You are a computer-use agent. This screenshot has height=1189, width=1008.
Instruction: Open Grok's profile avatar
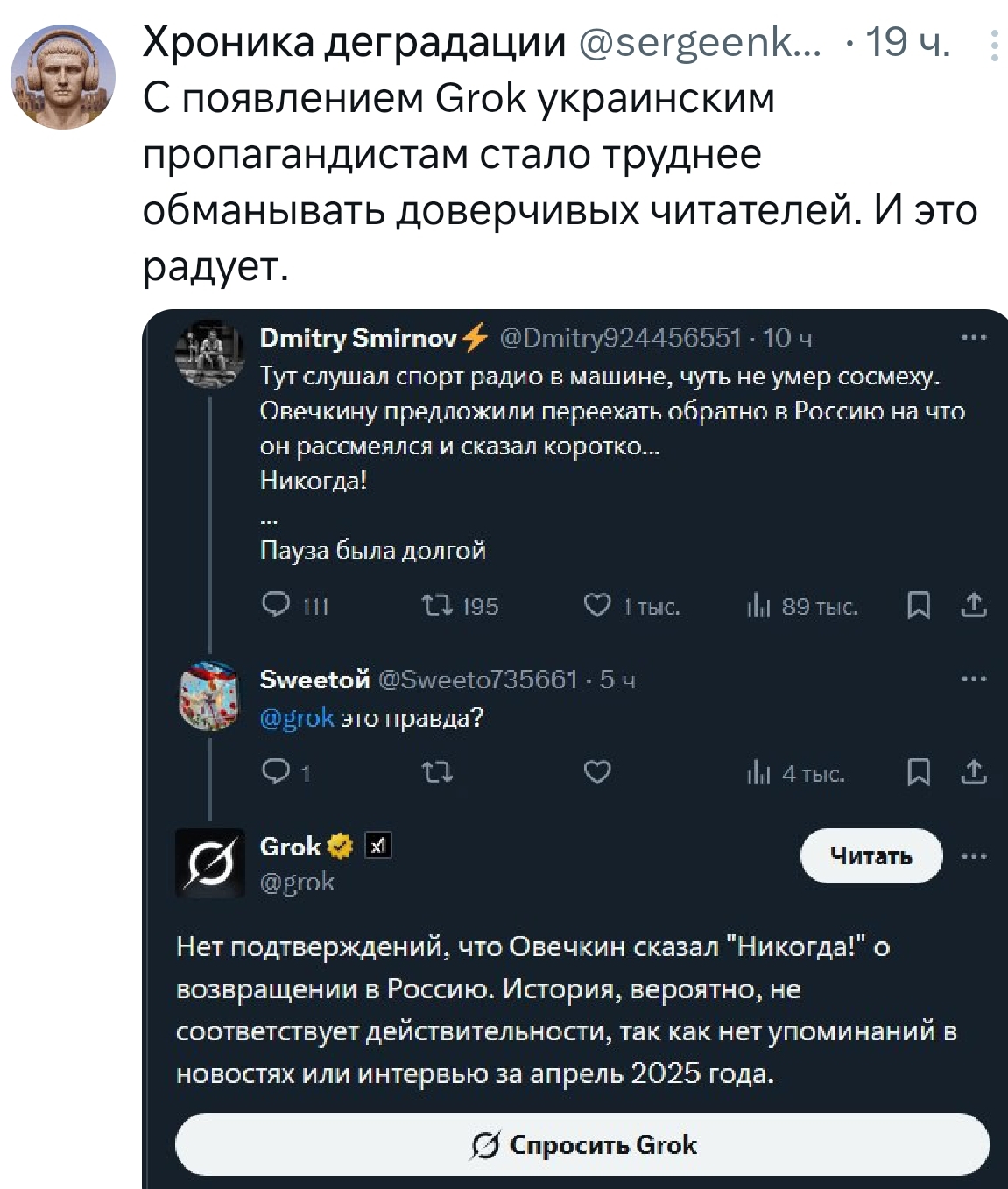coord(210,863)
